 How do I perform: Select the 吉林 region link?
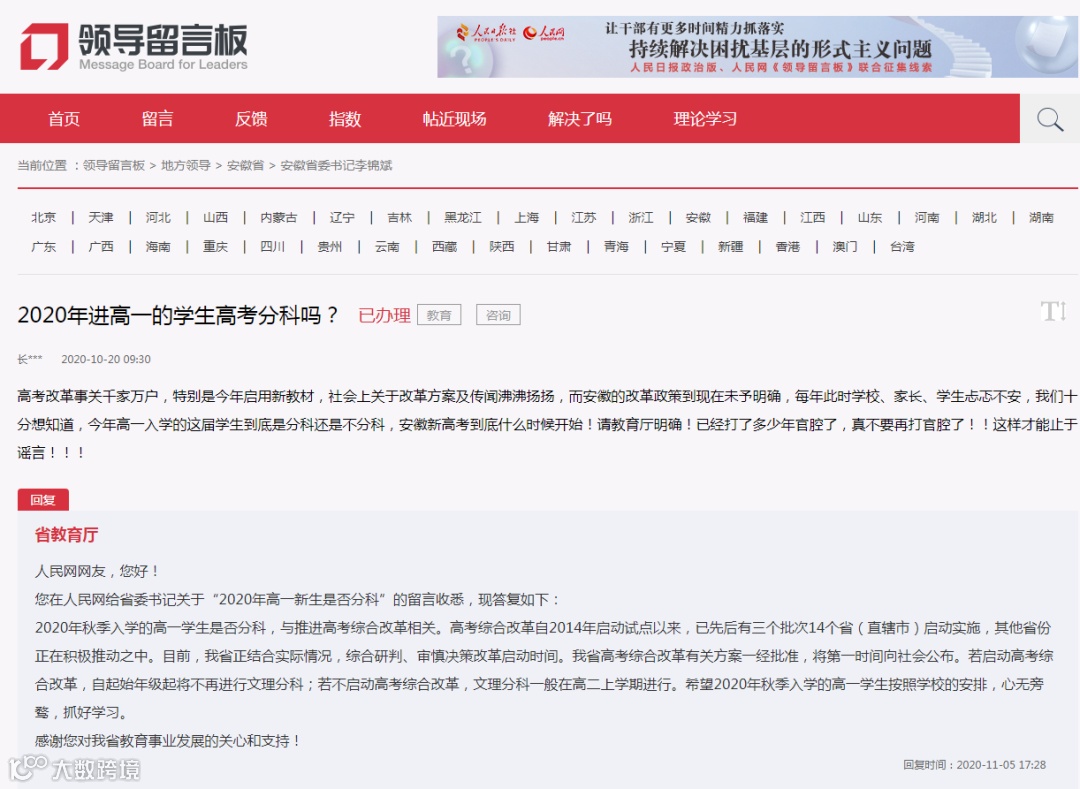[x=399, y=218]
